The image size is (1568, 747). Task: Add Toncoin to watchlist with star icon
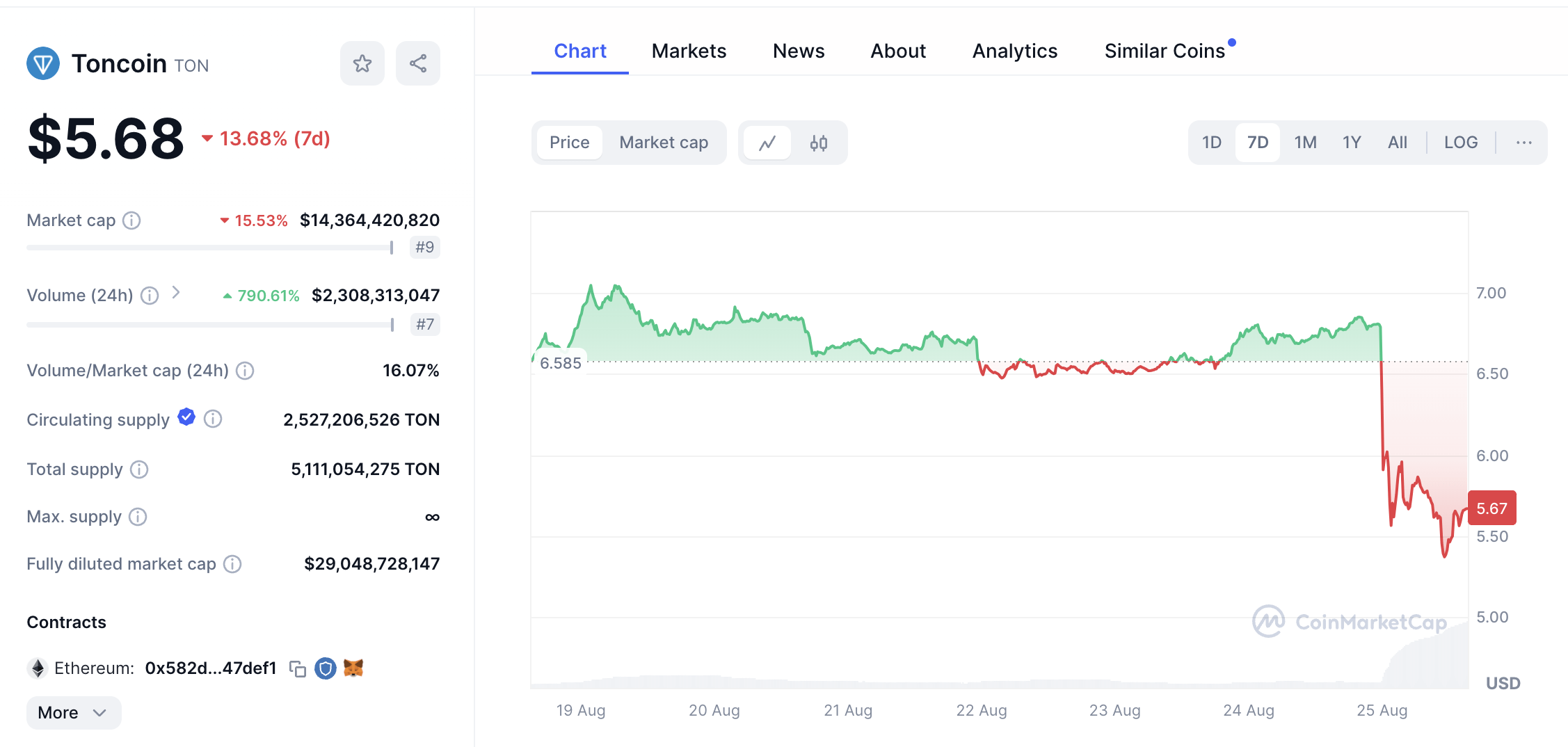coord(362,64)
